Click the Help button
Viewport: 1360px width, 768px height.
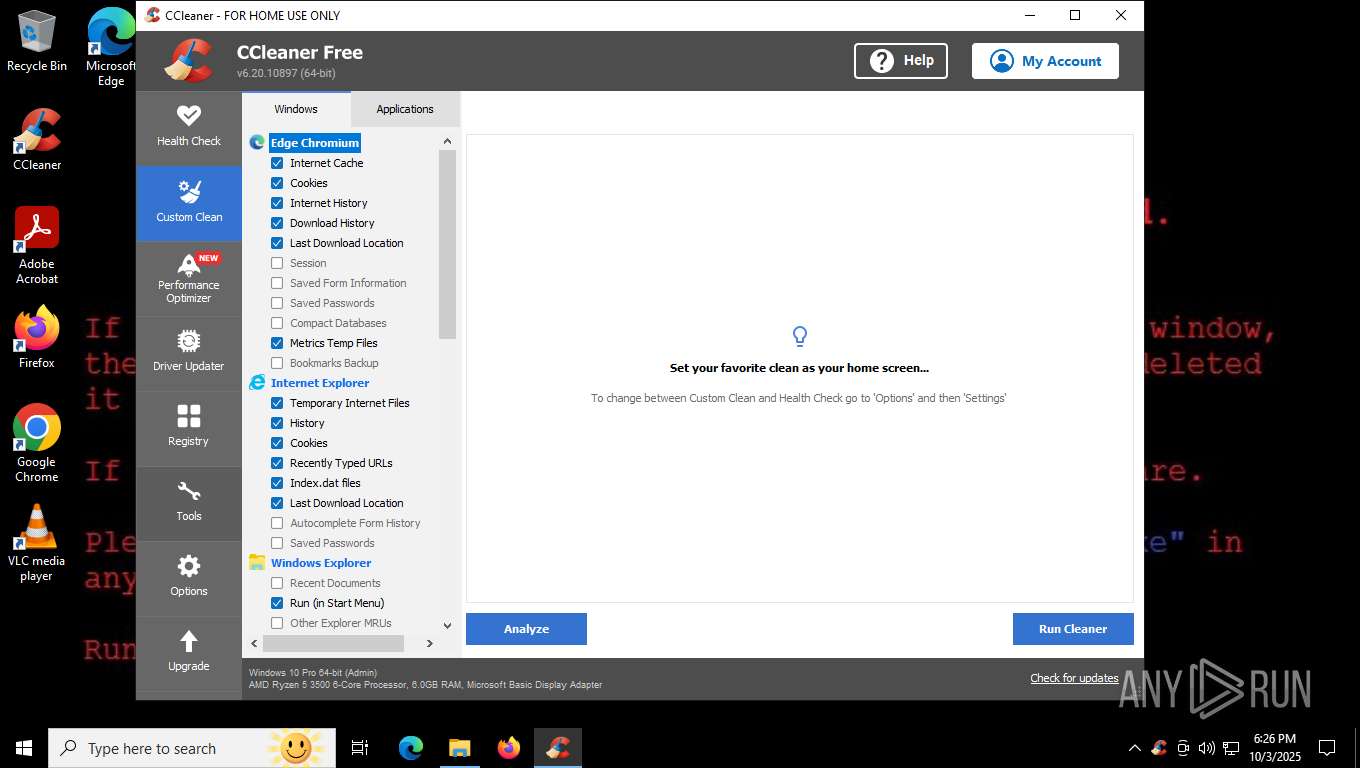coord(900,61)
